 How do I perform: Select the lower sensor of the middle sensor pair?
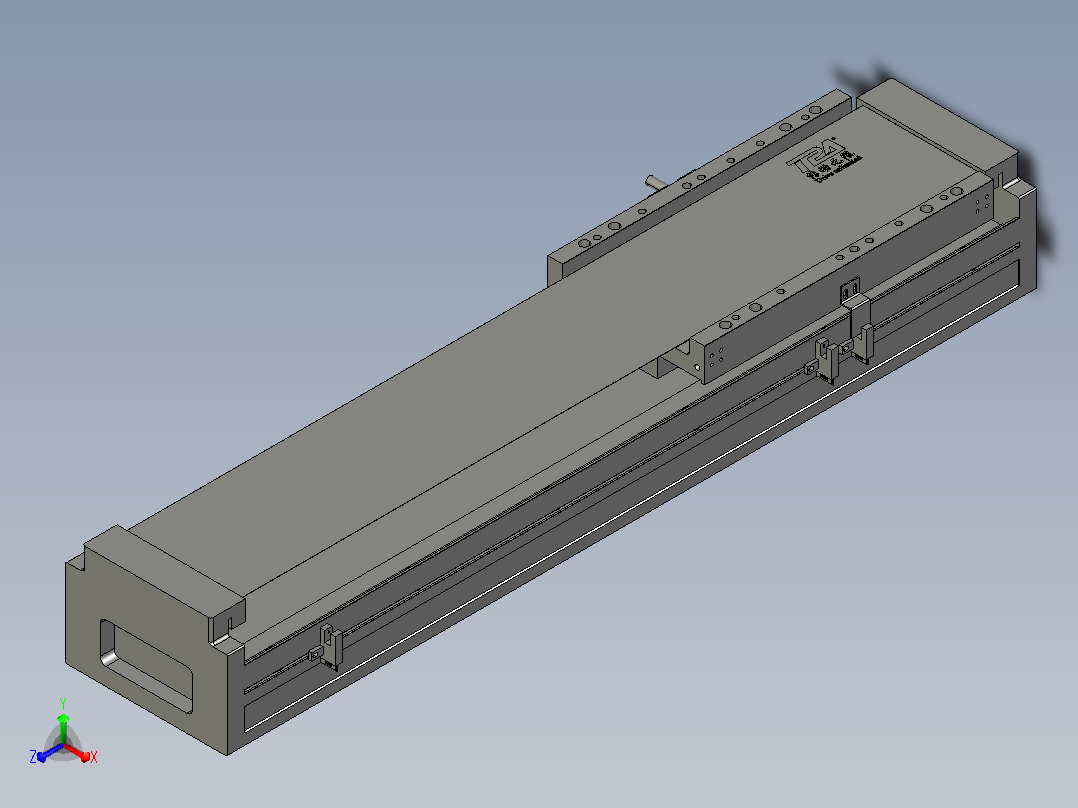click(x=824, y=360)
